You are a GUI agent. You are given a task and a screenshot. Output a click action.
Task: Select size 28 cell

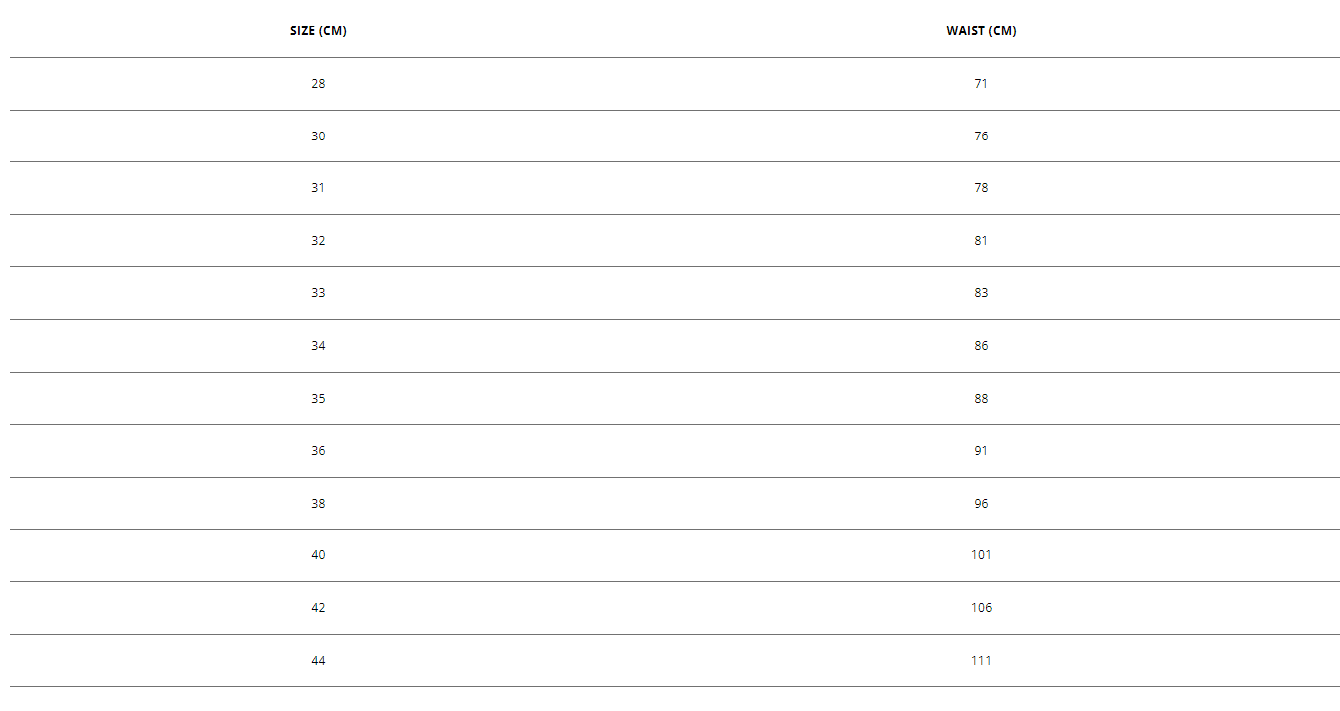(x=318, y=84)
